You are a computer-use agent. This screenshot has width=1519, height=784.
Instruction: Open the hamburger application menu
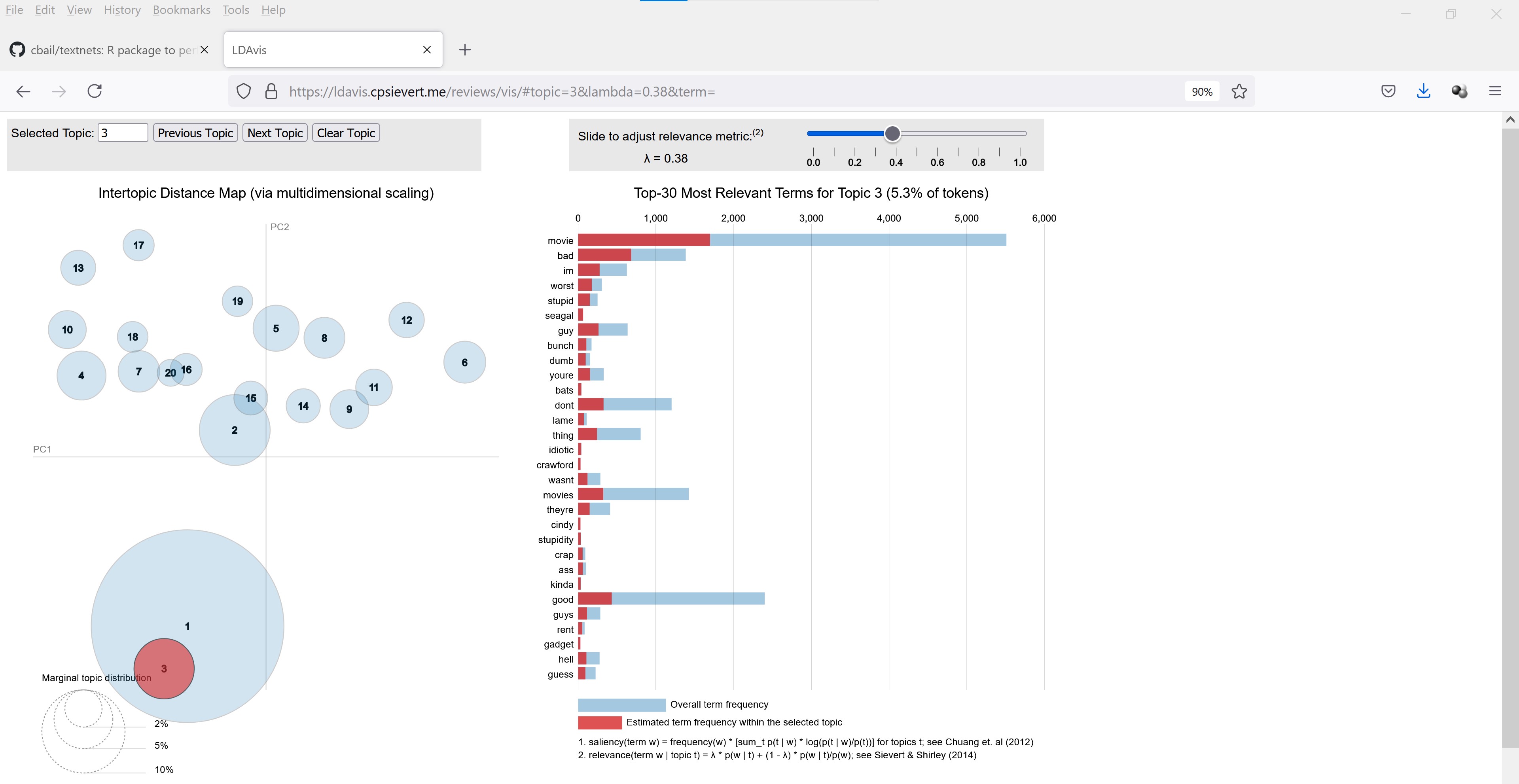coord(1495,91)
